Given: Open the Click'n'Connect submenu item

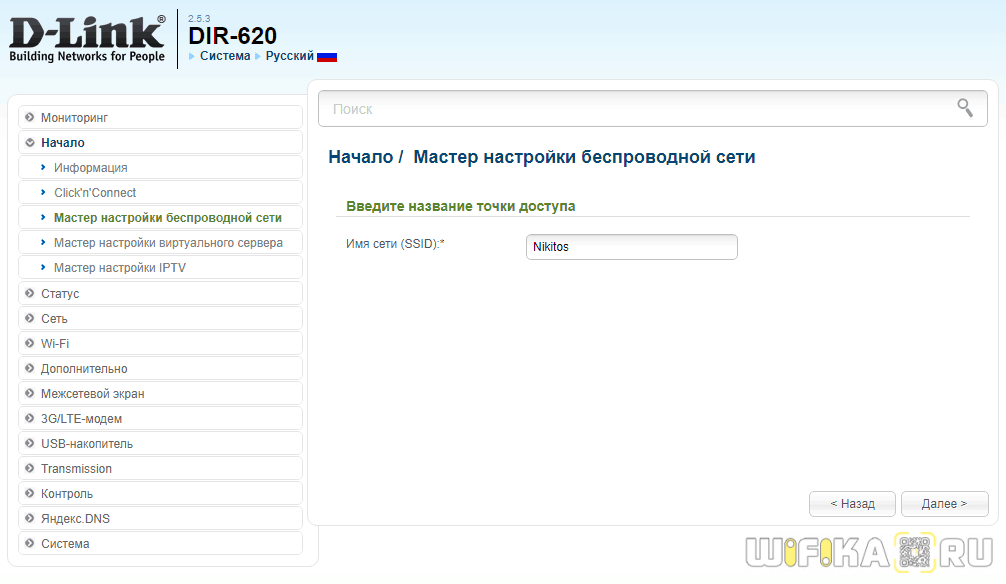Looking at the screenshot, I should point(160,193).
